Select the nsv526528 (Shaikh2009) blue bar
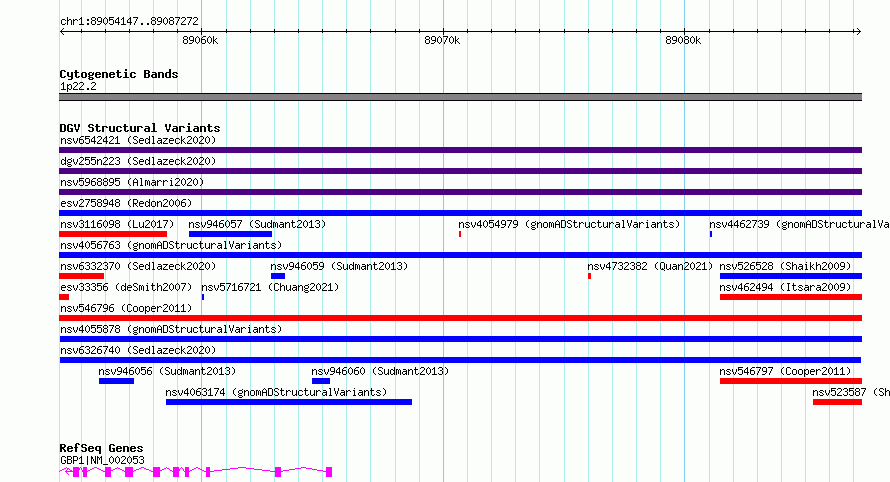This screenshot has height=482, width=890. tap(791, 276)
